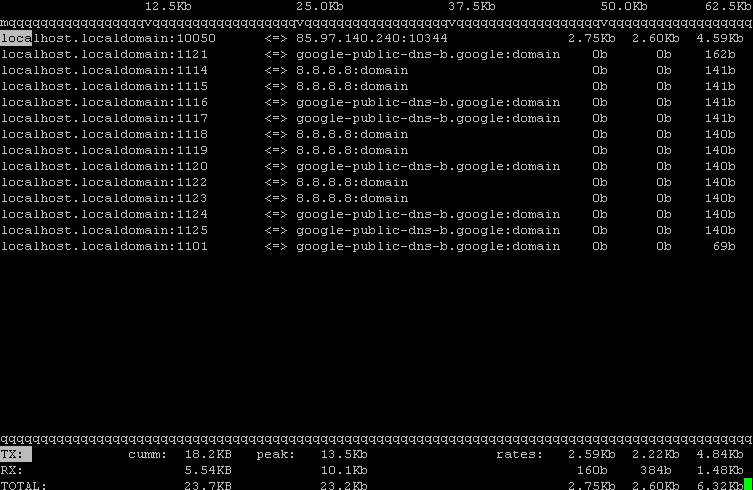Click RX peak value 10.1Kb
753x490 pixels.
[x=344, y=470]
